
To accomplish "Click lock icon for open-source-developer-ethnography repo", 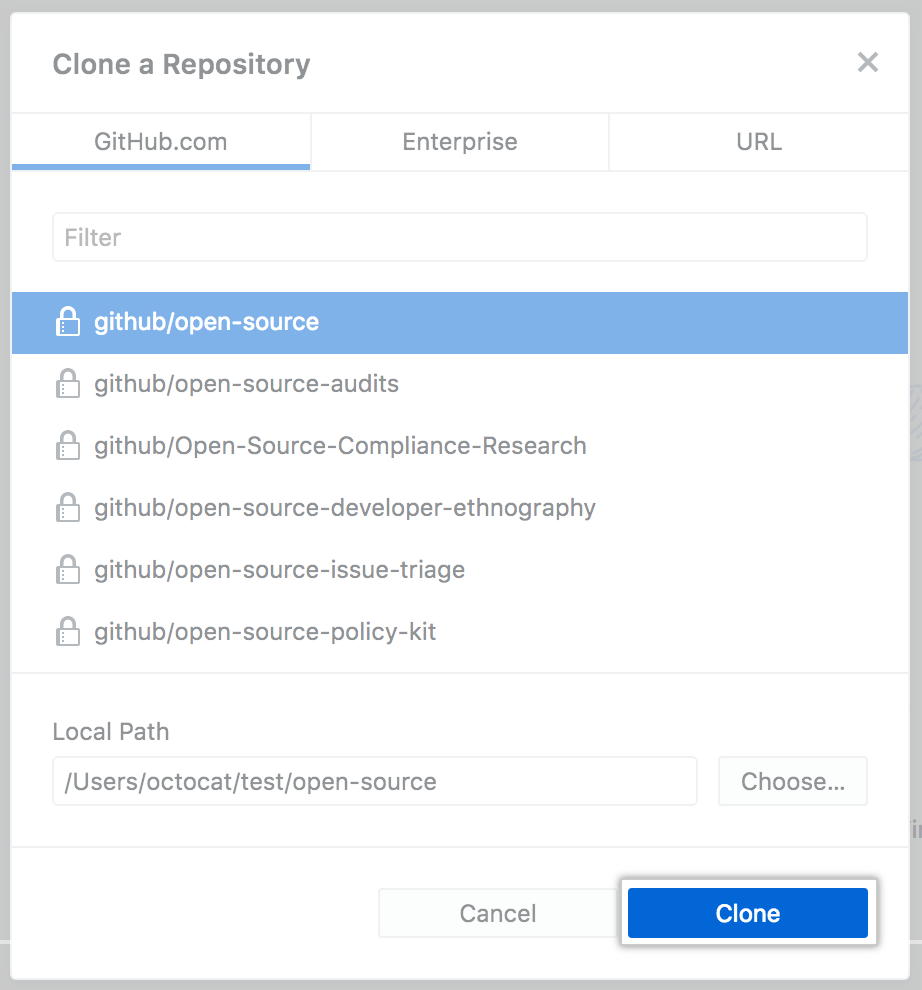I will pos(67,508).
